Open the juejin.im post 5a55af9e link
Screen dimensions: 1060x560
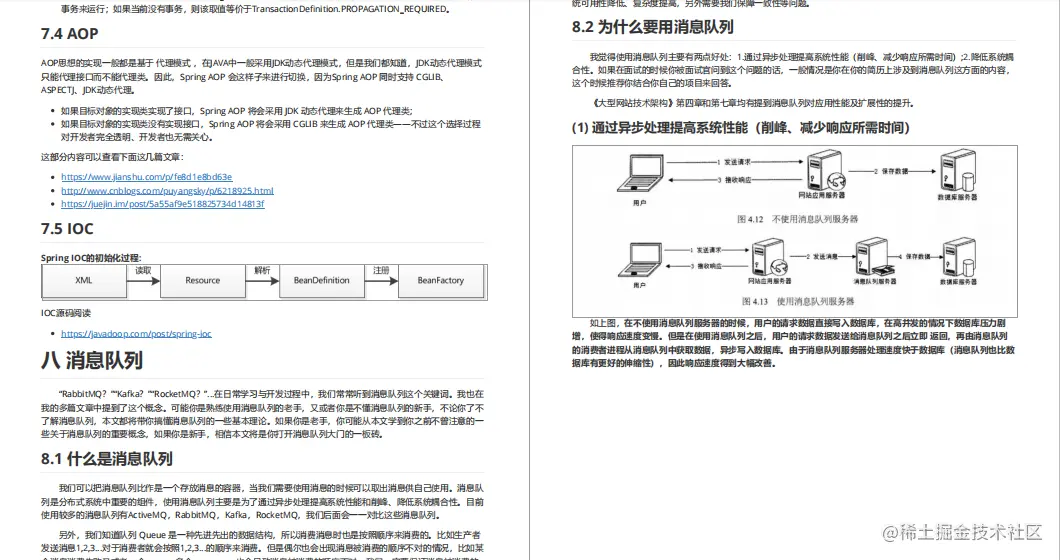point(162,204)
